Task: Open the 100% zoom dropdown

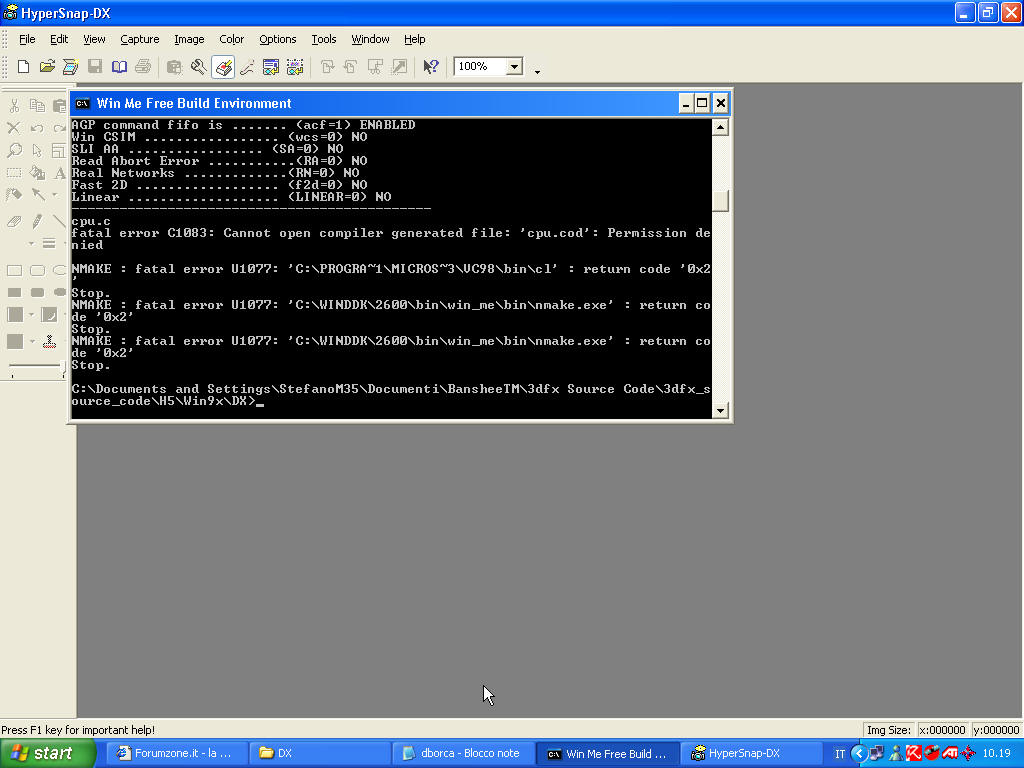Action: click(x=515, y=67)
